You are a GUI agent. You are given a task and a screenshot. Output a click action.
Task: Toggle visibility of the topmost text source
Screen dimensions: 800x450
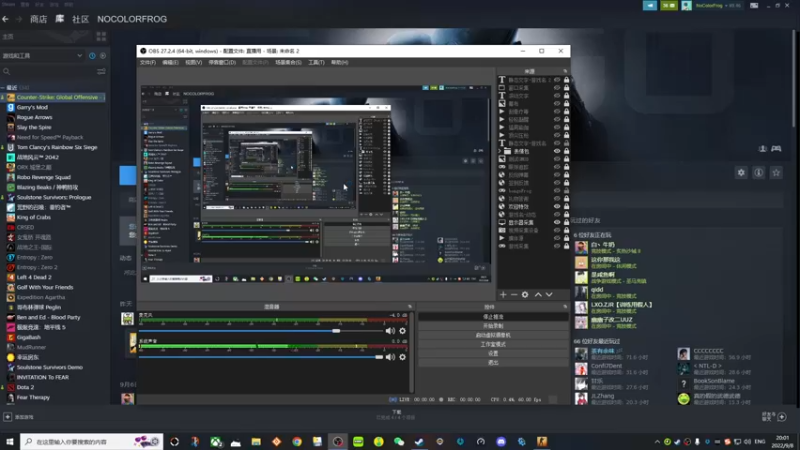[x=557, y=80]
